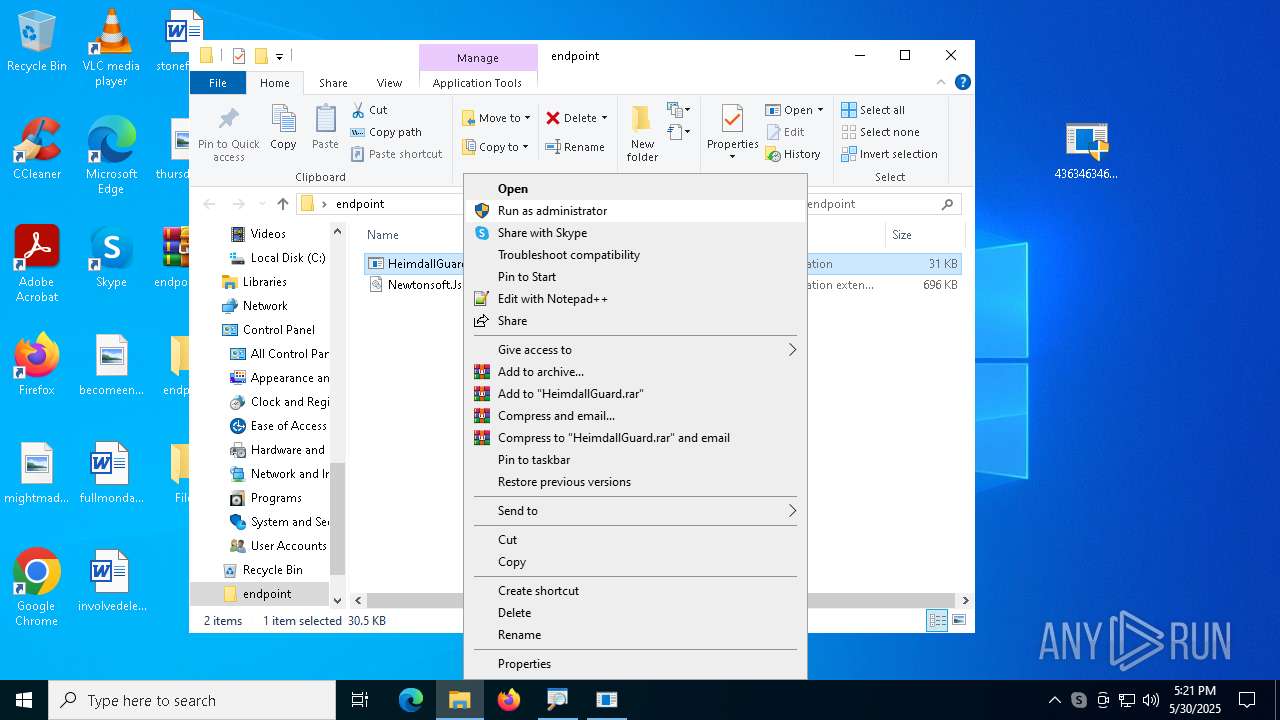Open Windows Start menu
This screenshot has width=1280, height=720.
tap(24, 700)
